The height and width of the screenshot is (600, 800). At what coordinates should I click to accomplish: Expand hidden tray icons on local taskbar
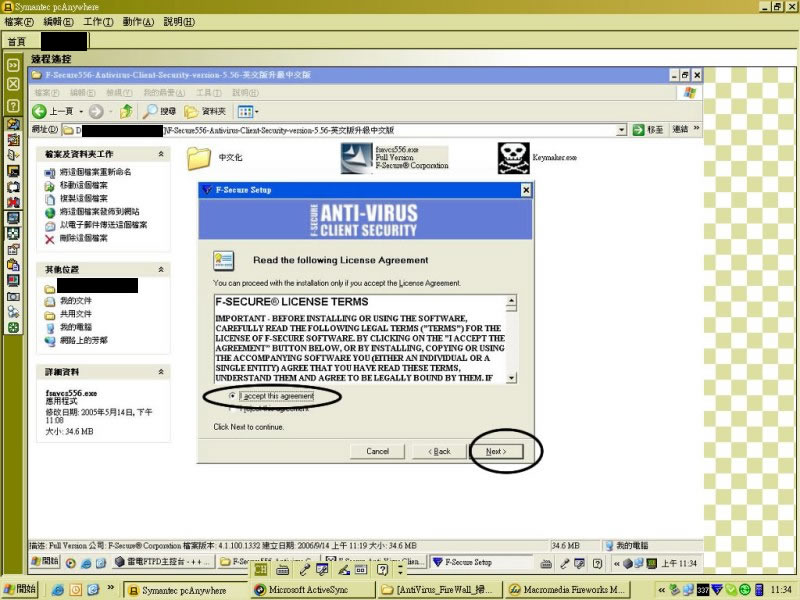pyautogui.click(x=661, y=590)
